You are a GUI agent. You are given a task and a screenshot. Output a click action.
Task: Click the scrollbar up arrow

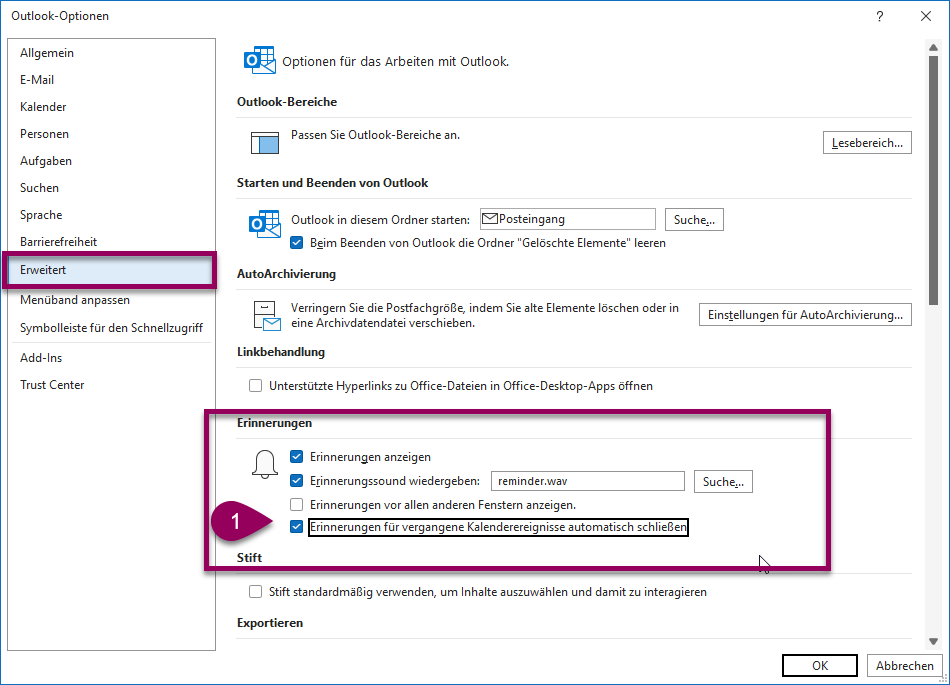[933, 47]
